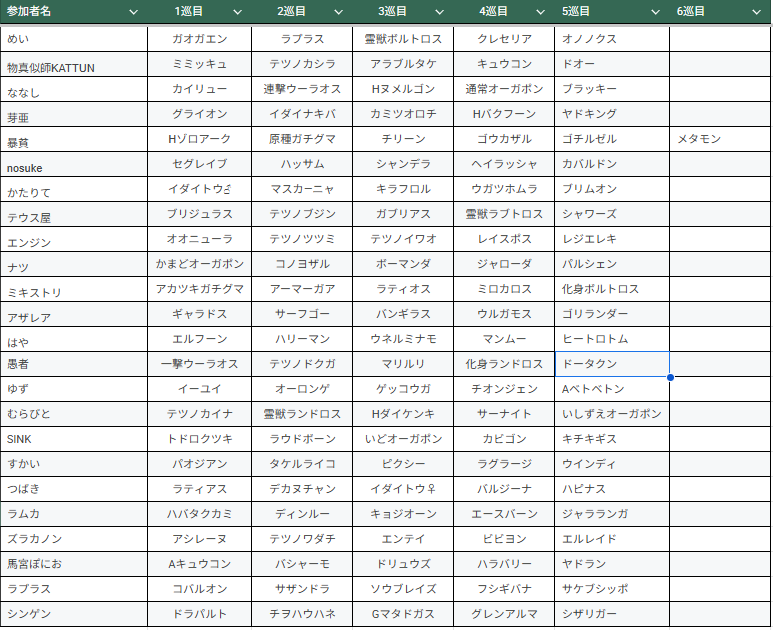Select the cell containing グレンアルマ

point(504,614)
